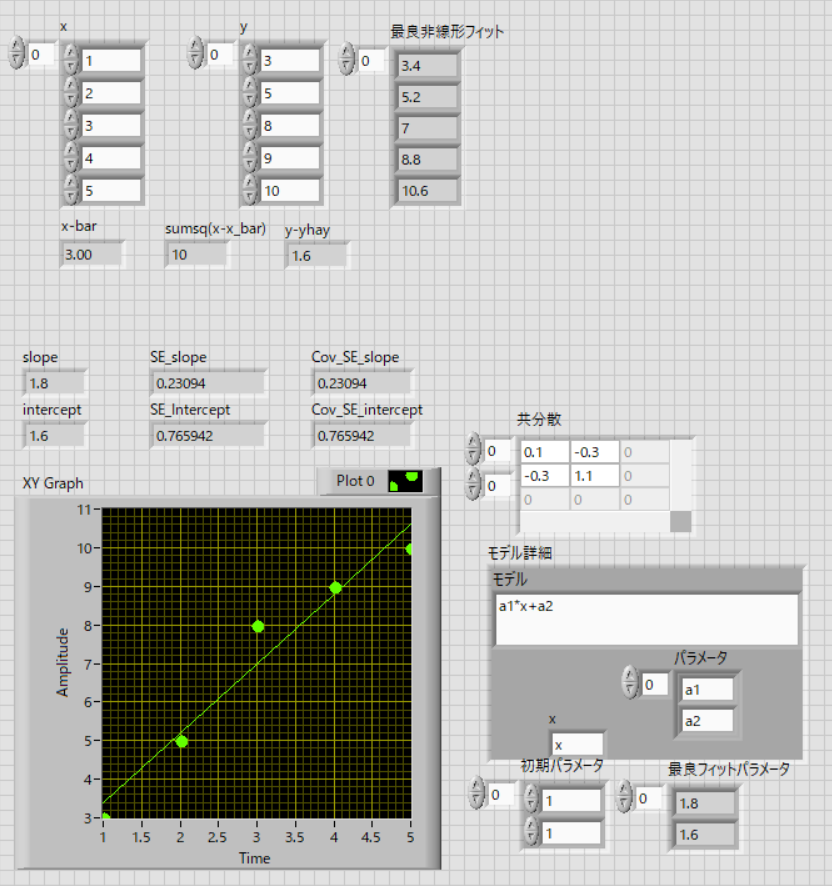
Task: Click the first x array value field containing 1
Action: [x=110, y=61]
